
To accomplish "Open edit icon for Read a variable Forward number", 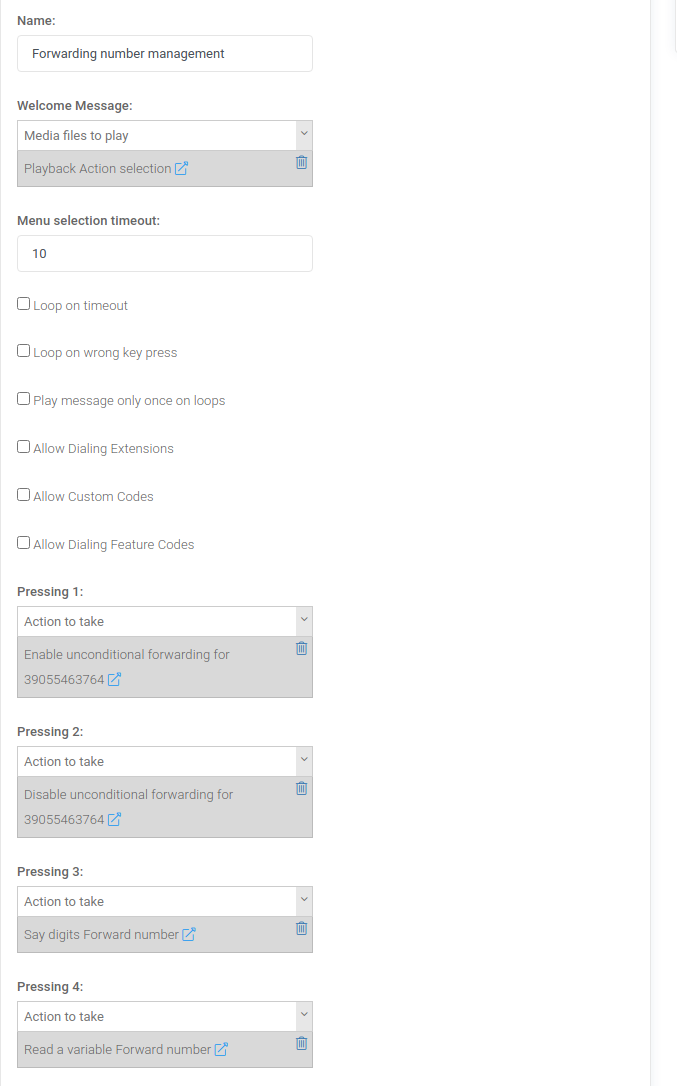I will [221, 1049].
